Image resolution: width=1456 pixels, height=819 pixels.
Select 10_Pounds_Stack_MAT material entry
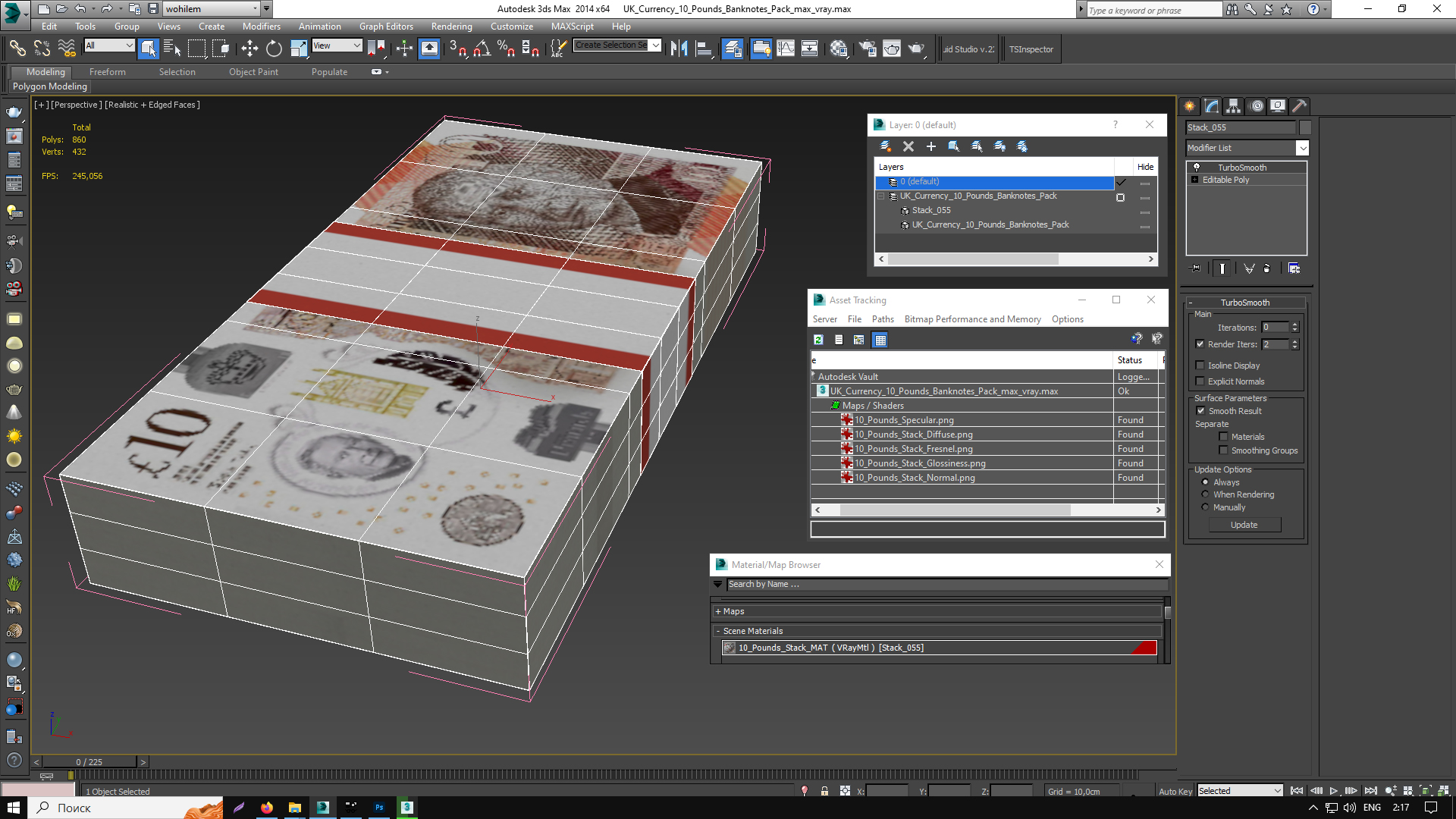pos(939,648)
